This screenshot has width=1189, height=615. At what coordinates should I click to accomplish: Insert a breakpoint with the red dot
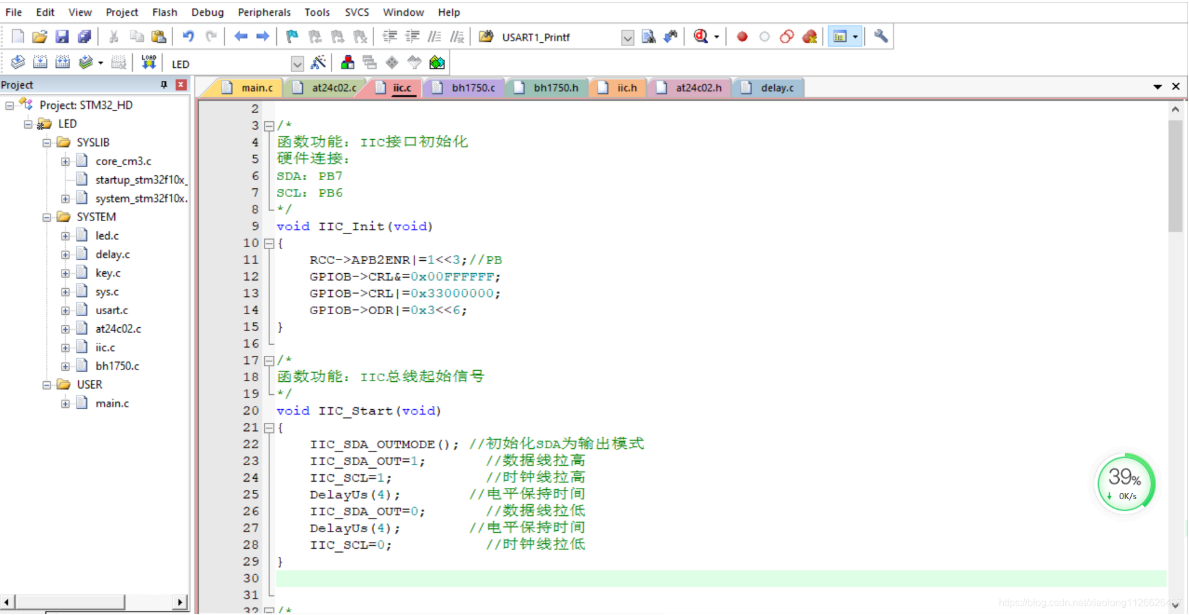point(742,36)
